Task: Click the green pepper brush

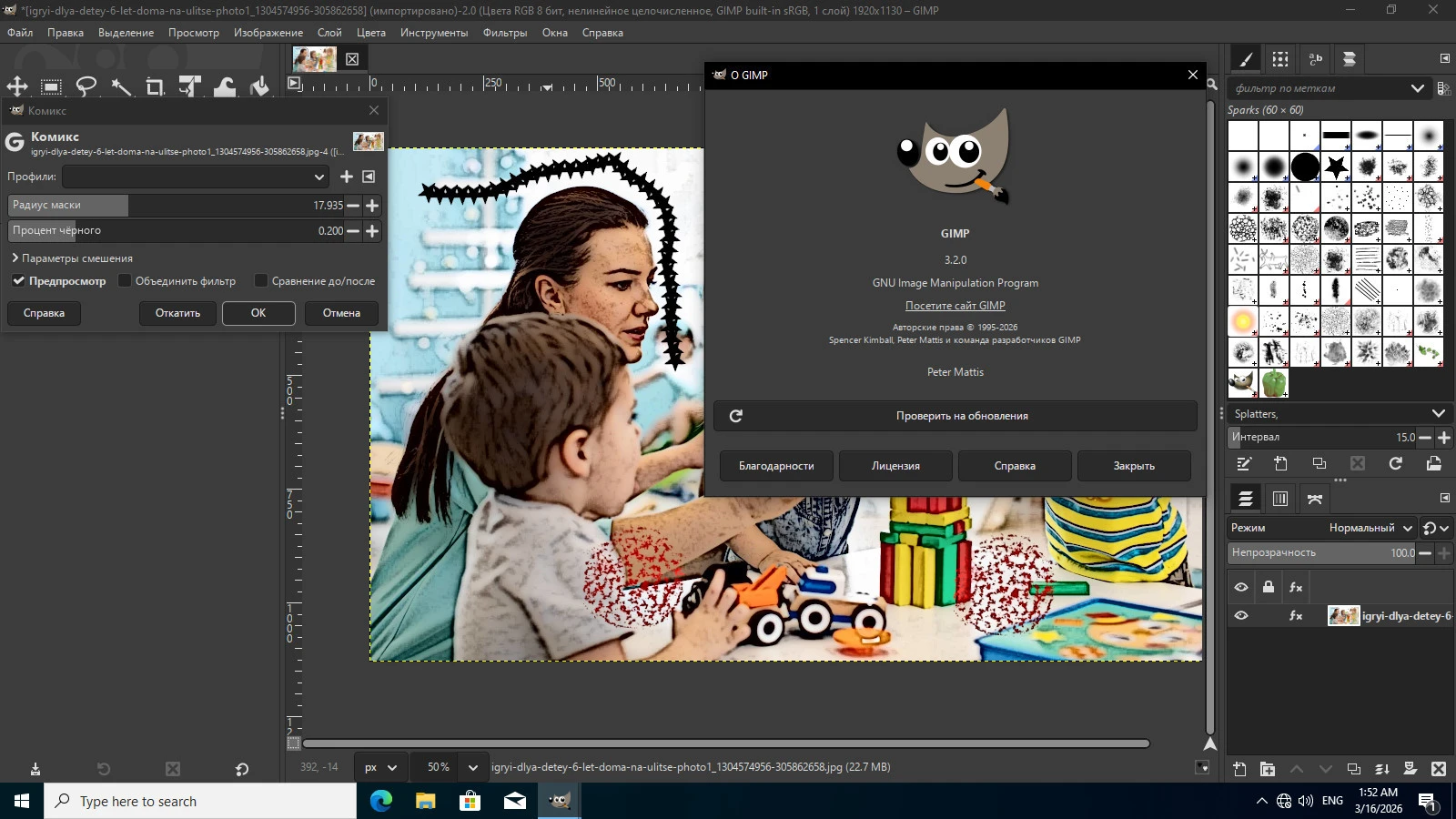Action: (x=1274, y=383)
